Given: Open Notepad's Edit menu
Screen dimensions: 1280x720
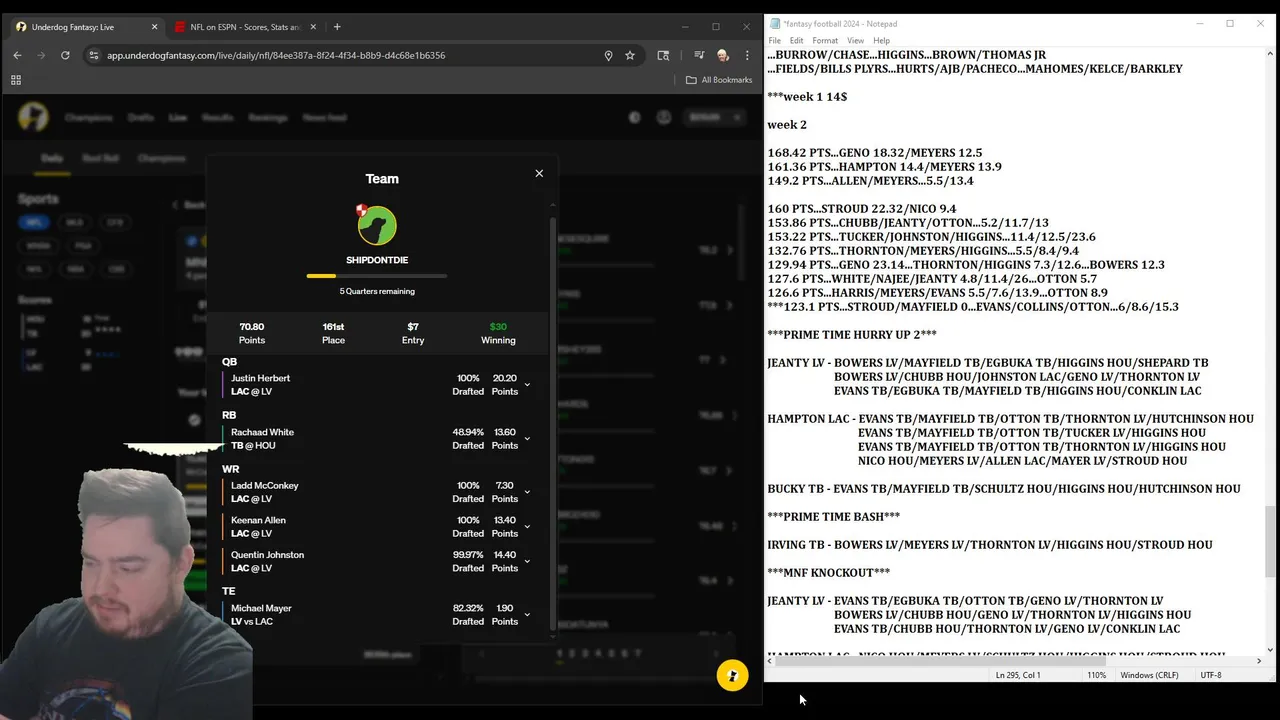Looking at the screenshot, I should coord(796,41).
